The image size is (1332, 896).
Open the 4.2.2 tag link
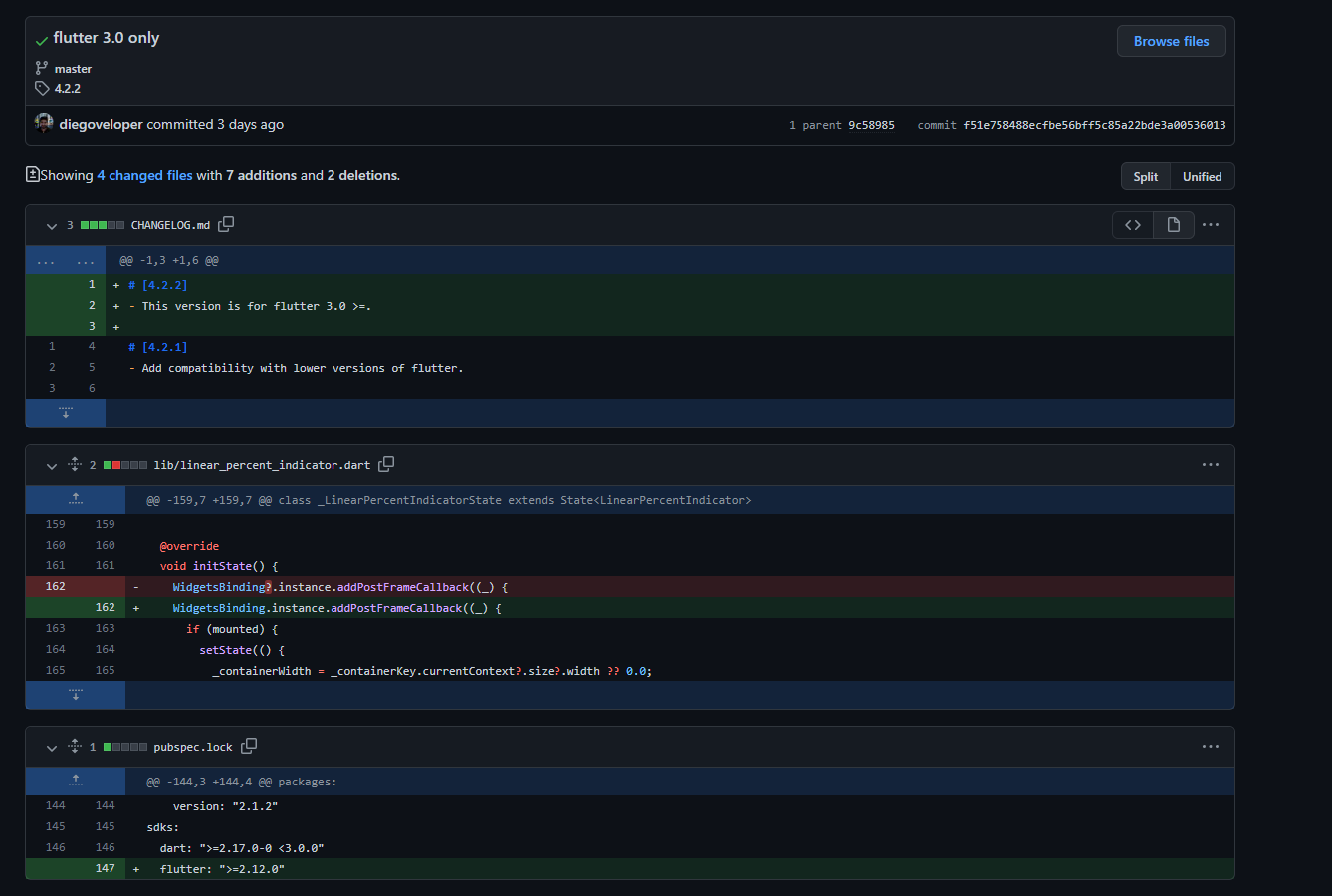click(x=68, y=89)
